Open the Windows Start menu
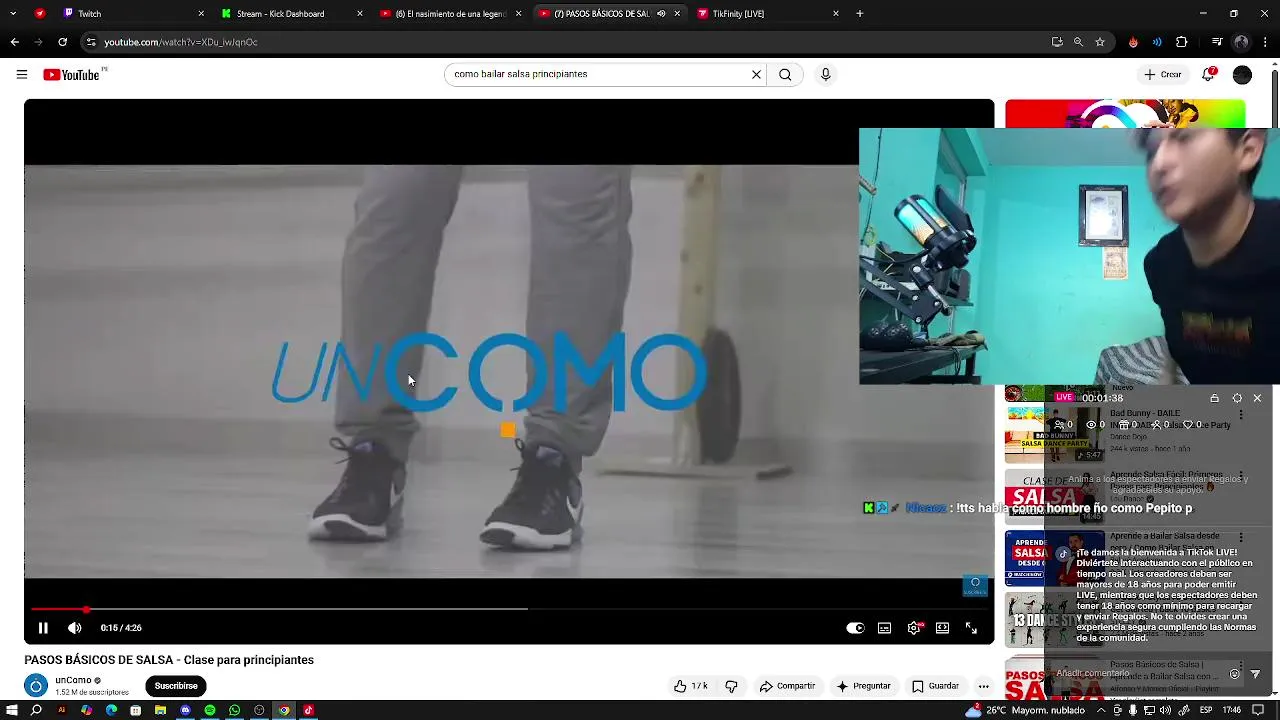 point(12,710)
